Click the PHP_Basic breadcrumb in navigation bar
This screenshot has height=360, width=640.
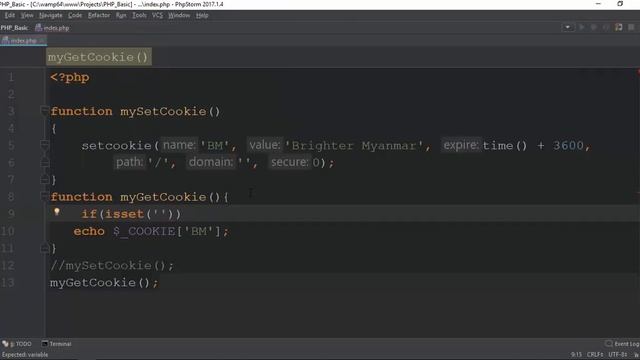[14, 28]
